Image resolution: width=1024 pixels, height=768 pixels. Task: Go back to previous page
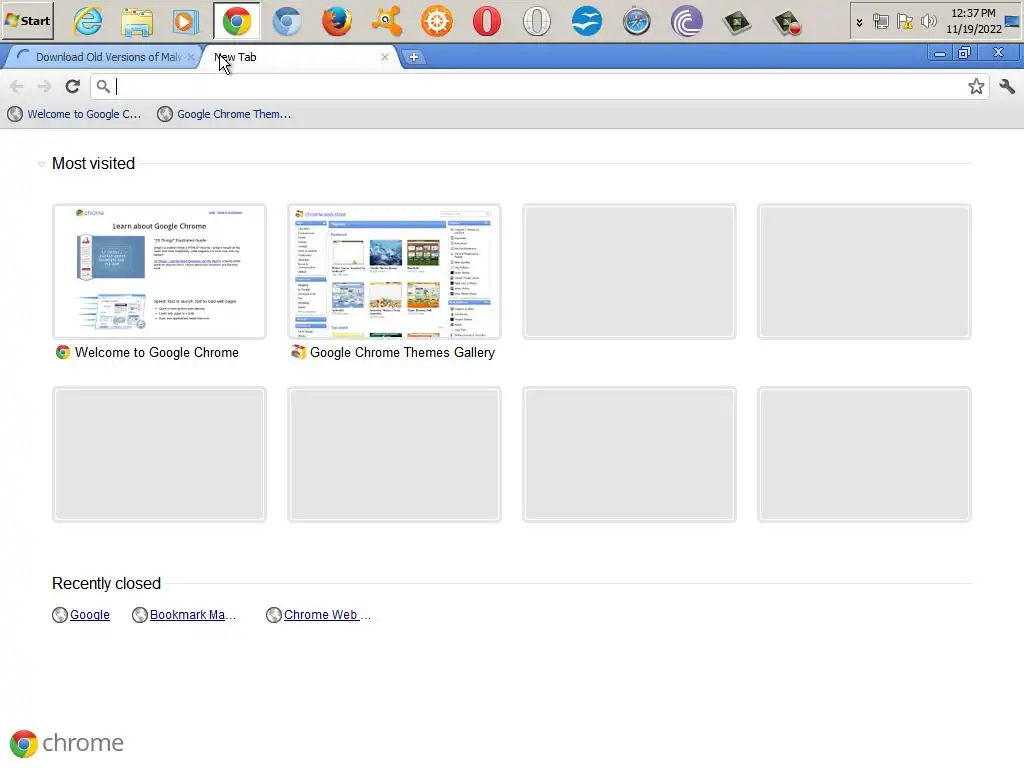click(17, 86)
